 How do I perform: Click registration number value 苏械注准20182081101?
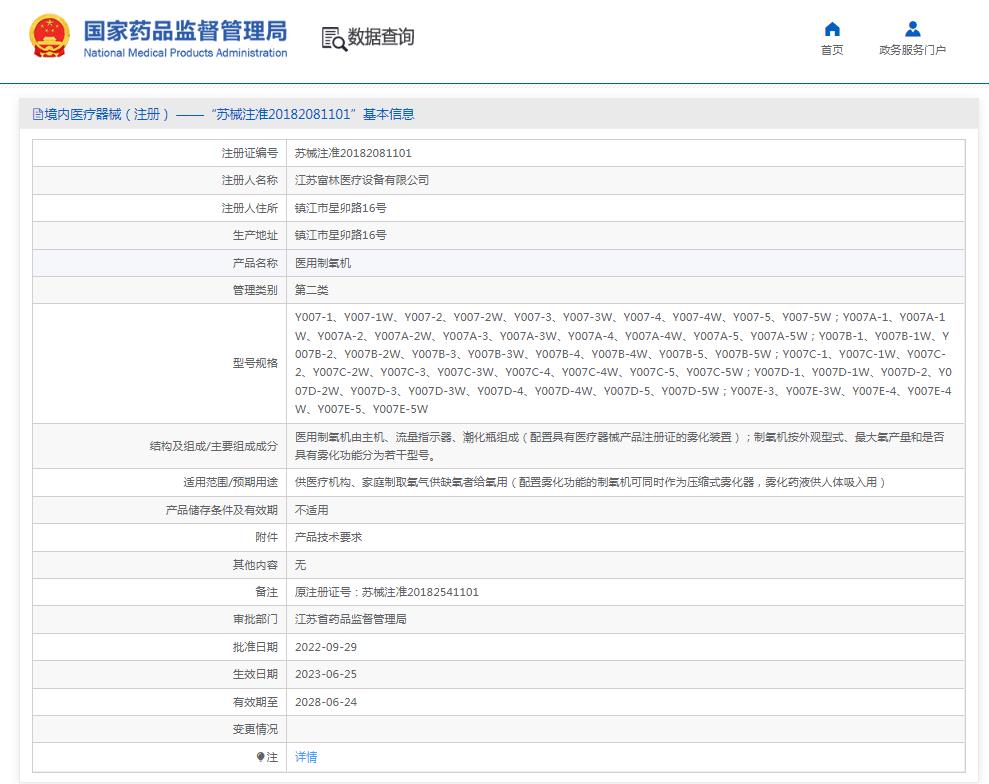[x=353, y=153]
